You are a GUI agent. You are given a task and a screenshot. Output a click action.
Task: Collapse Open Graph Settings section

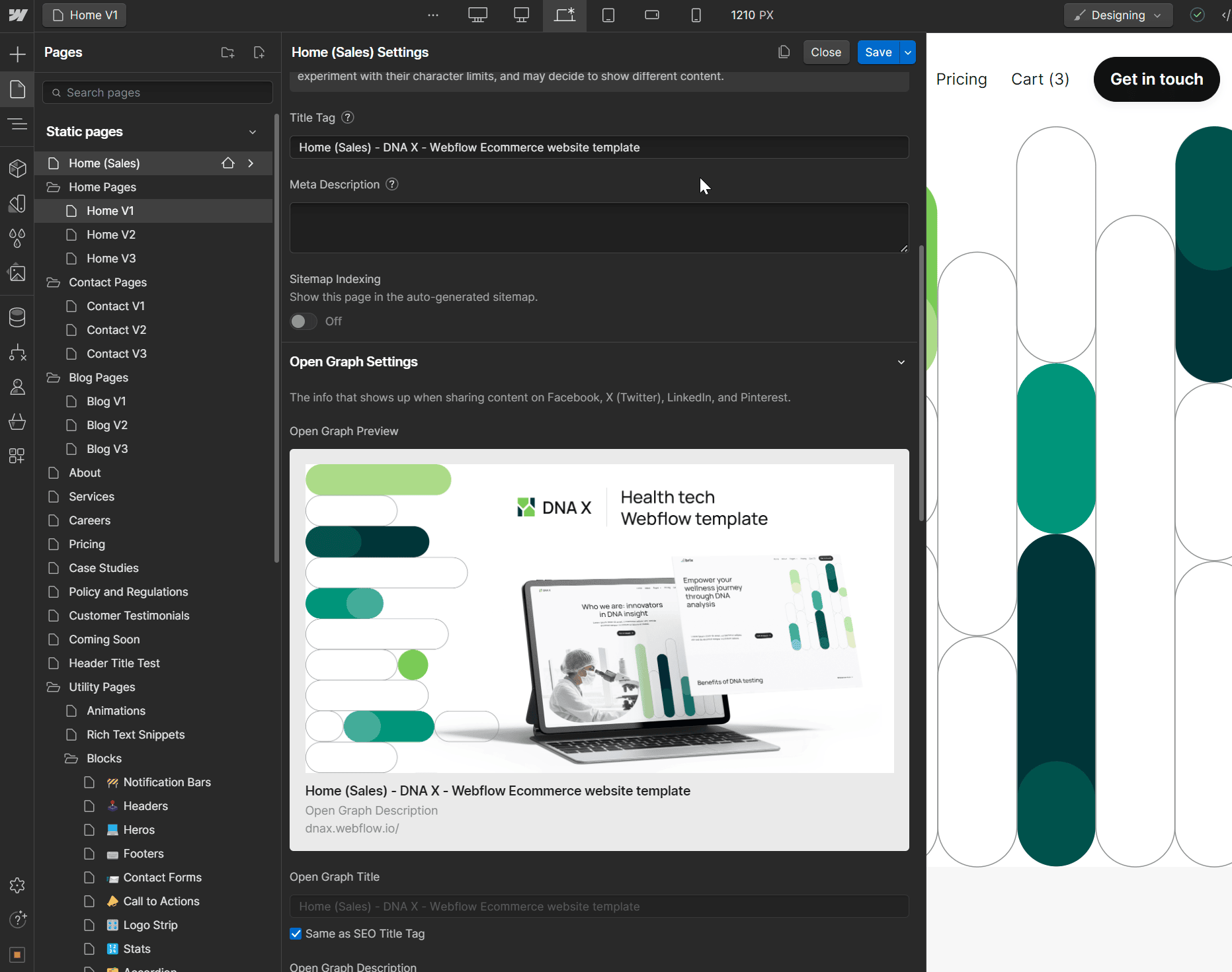(x=901, y=362)
